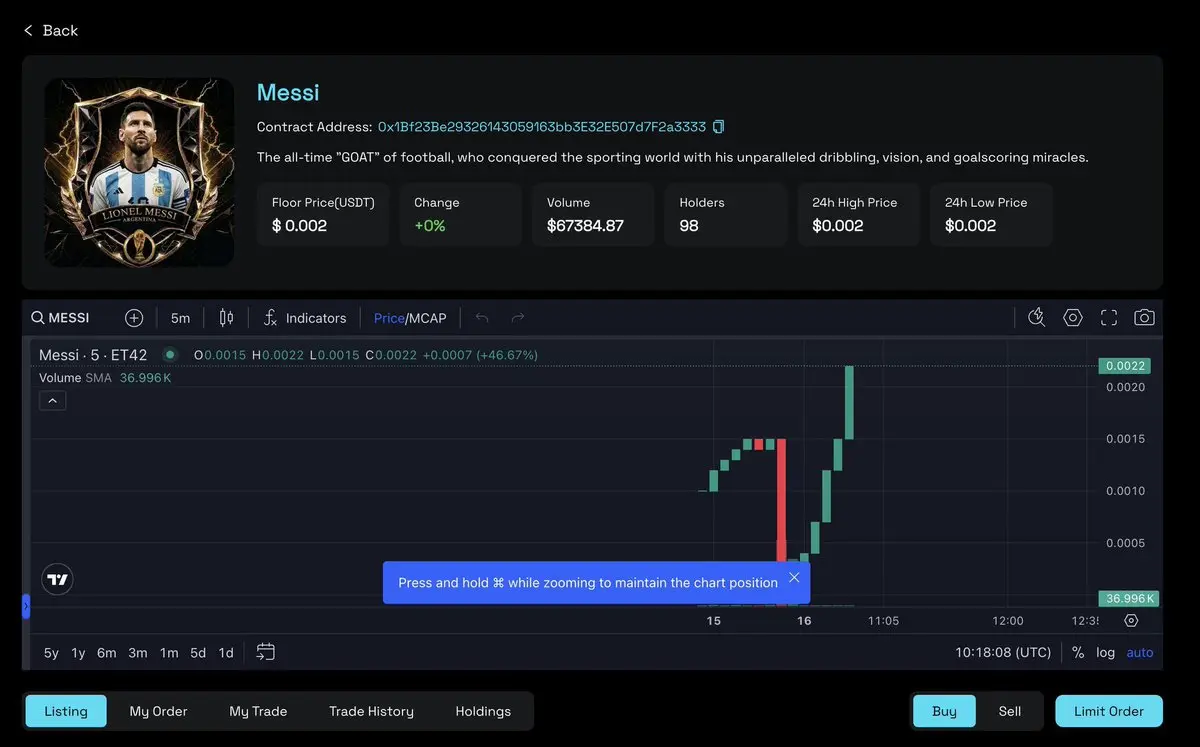The image size is (1200, 747).
Task: Copy the contract address via copy icon
Action: coord(718,127)
